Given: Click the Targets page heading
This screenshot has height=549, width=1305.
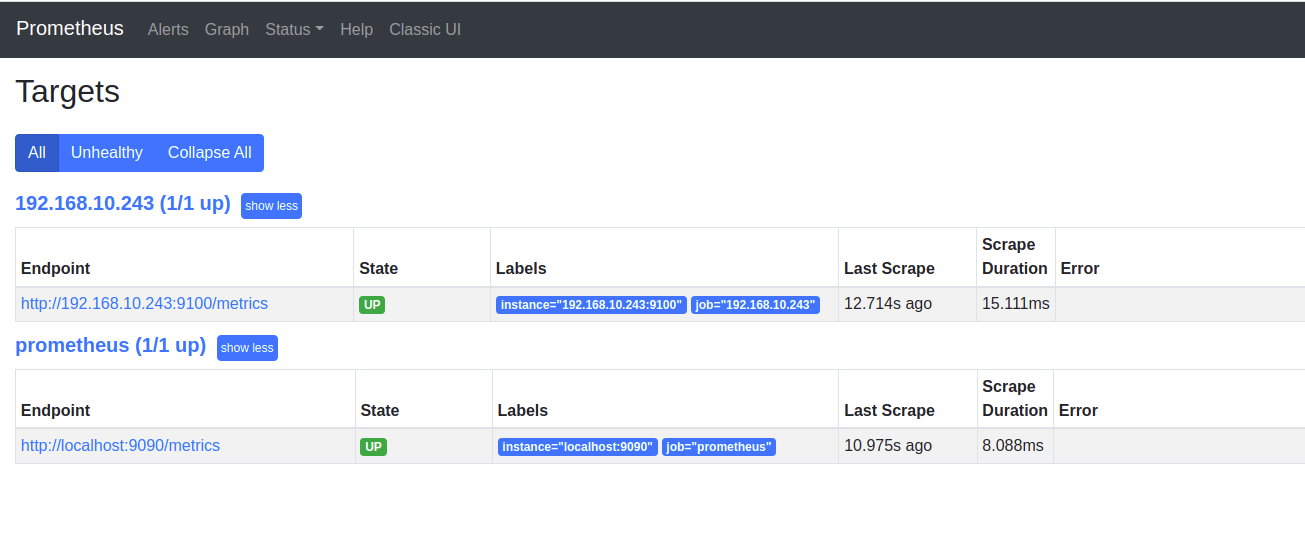Looking at the screenshot, I should click(68, 91).
